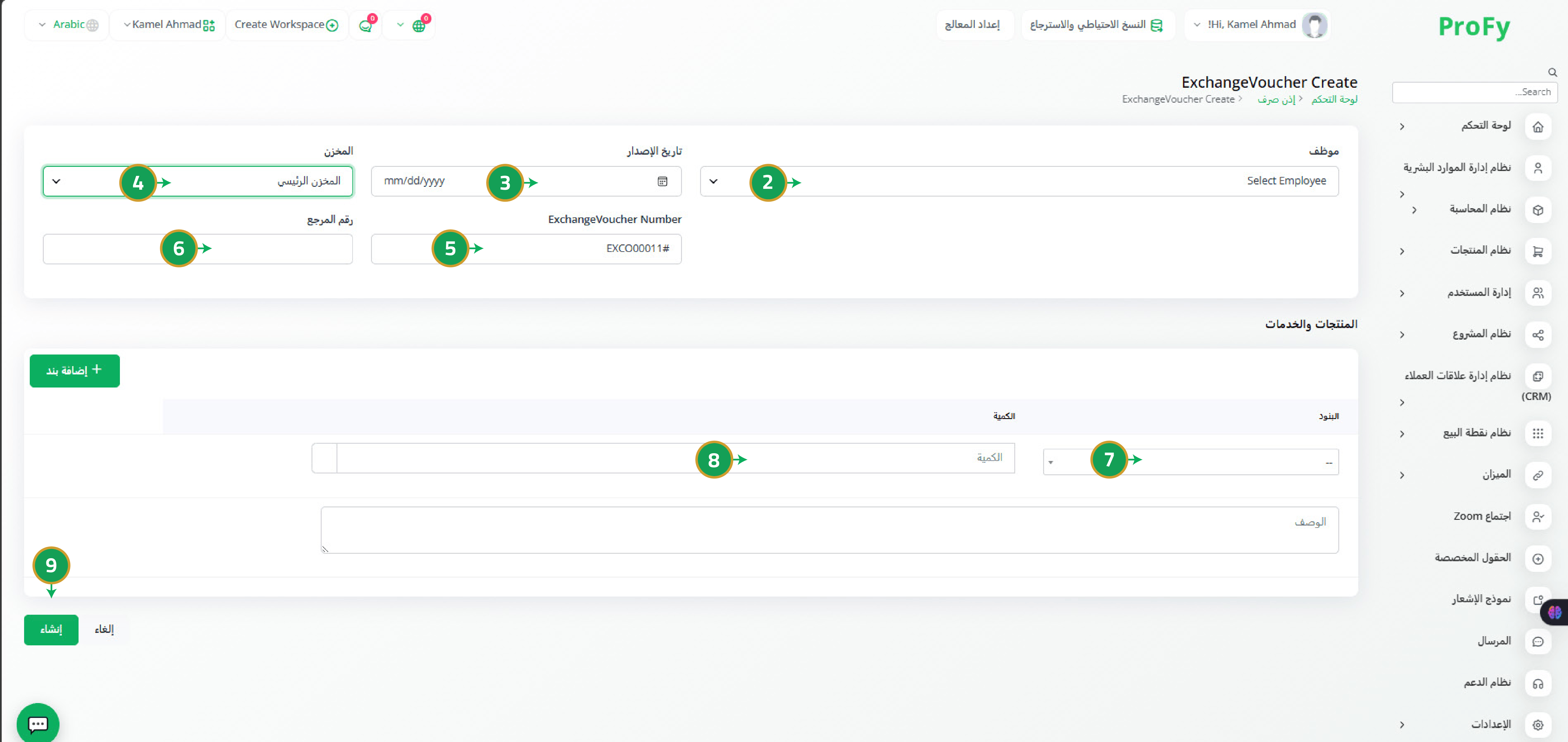Open the globe notifications dropdown in header
The width and height of the screenshot is (1568, 742).
point(409,25)
